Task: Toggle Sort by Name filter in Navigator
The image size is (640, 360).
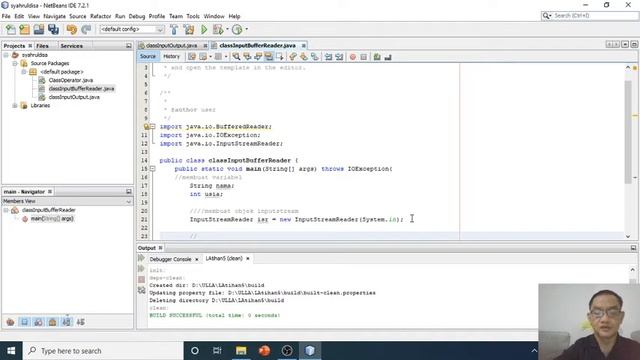Action: [66, 322]
